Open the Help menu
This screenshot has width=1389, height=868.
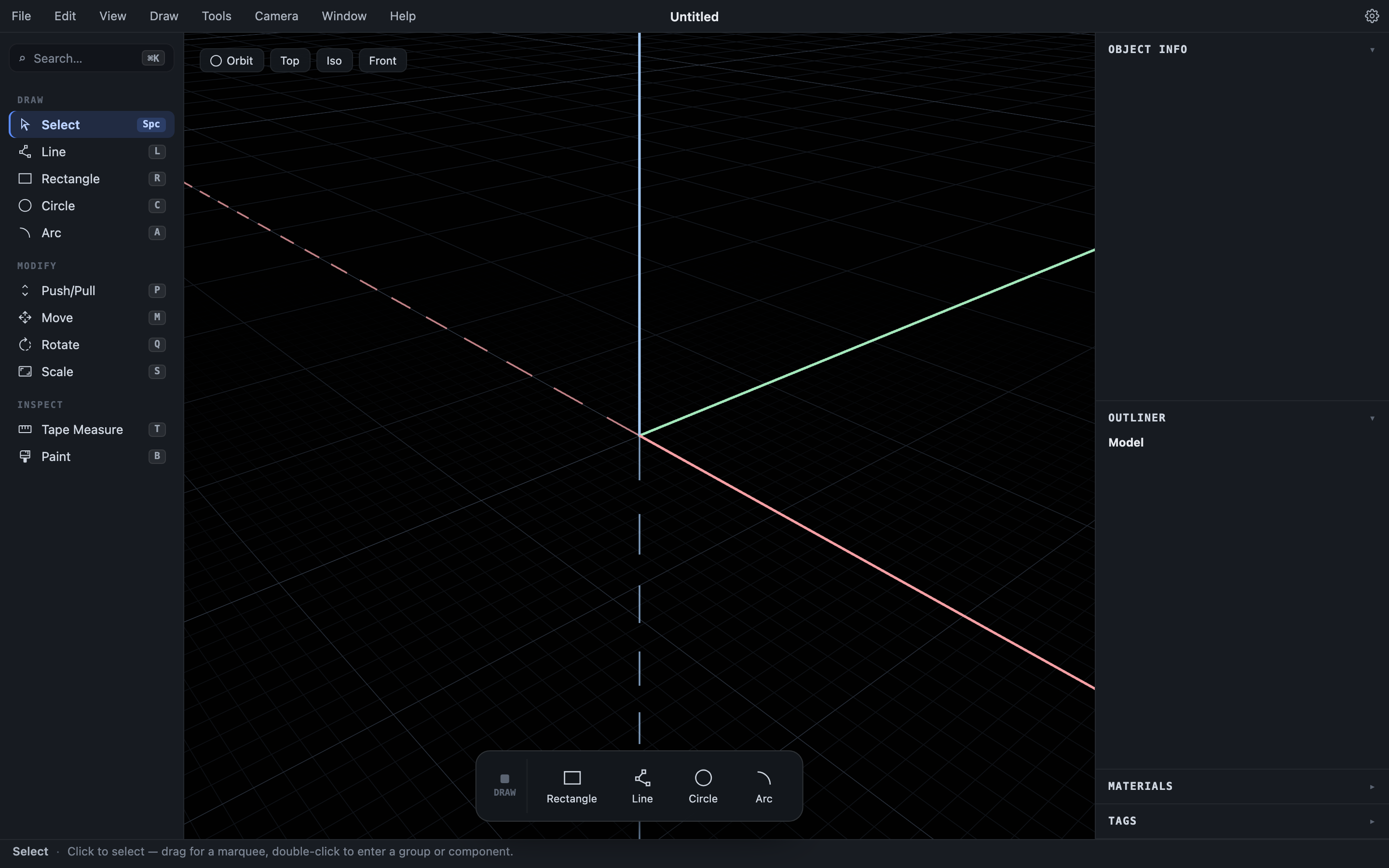click(402, 16)
